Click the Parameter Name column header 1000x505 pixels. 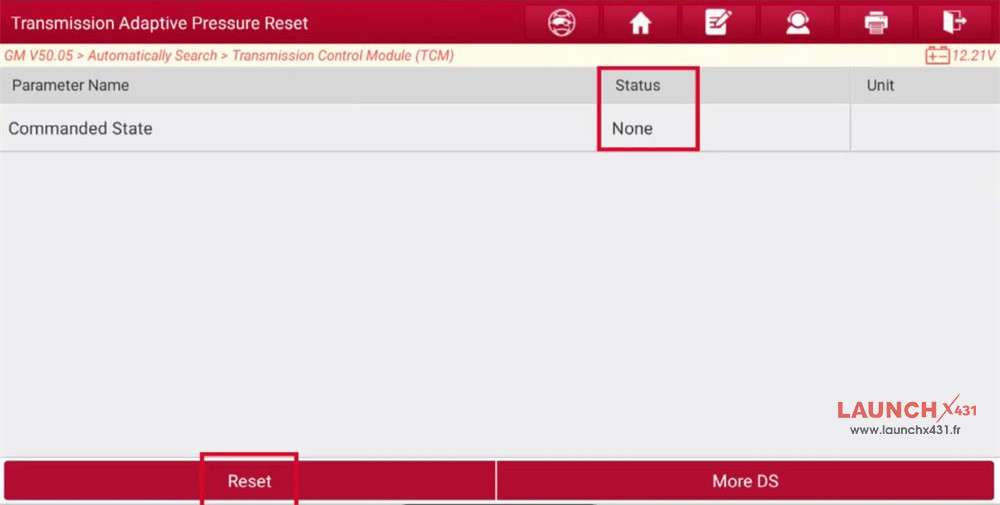click(70, 85)
